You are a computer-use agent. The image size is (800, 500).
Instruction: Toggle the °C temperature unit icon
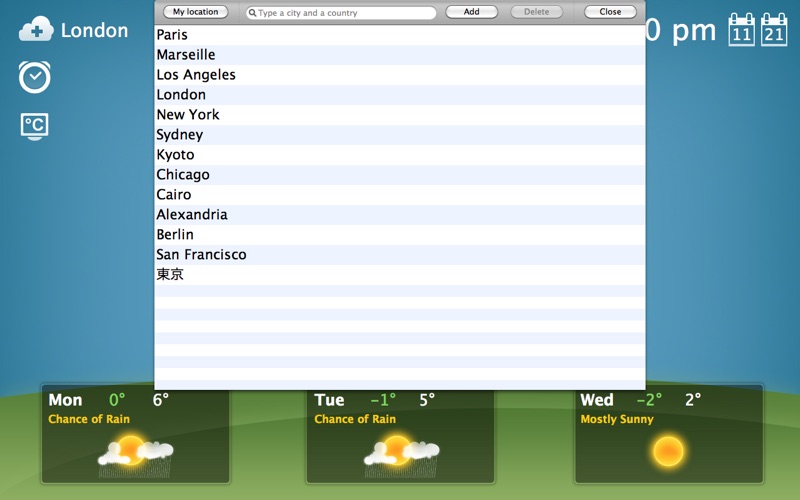35,126
